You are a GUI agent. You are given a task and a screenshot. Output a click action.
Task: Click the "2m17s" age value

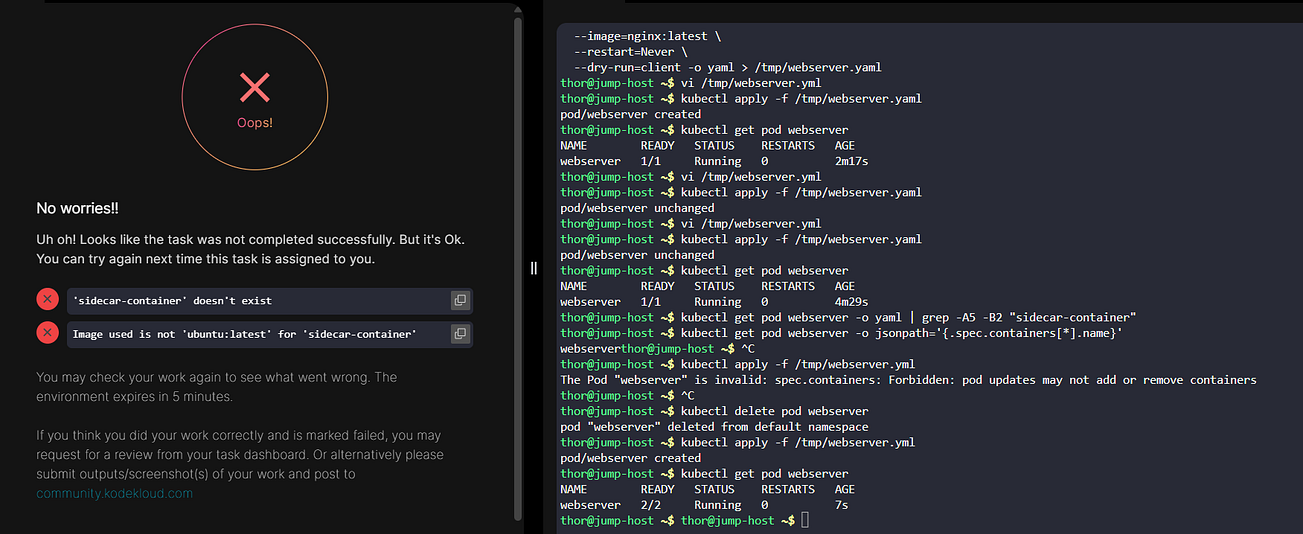[x=851, y=161]
